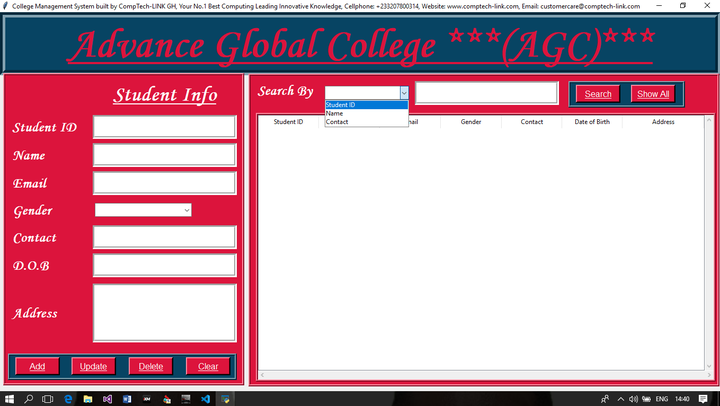
Task: Choose Contact from search list
Action: click(366, 122)
